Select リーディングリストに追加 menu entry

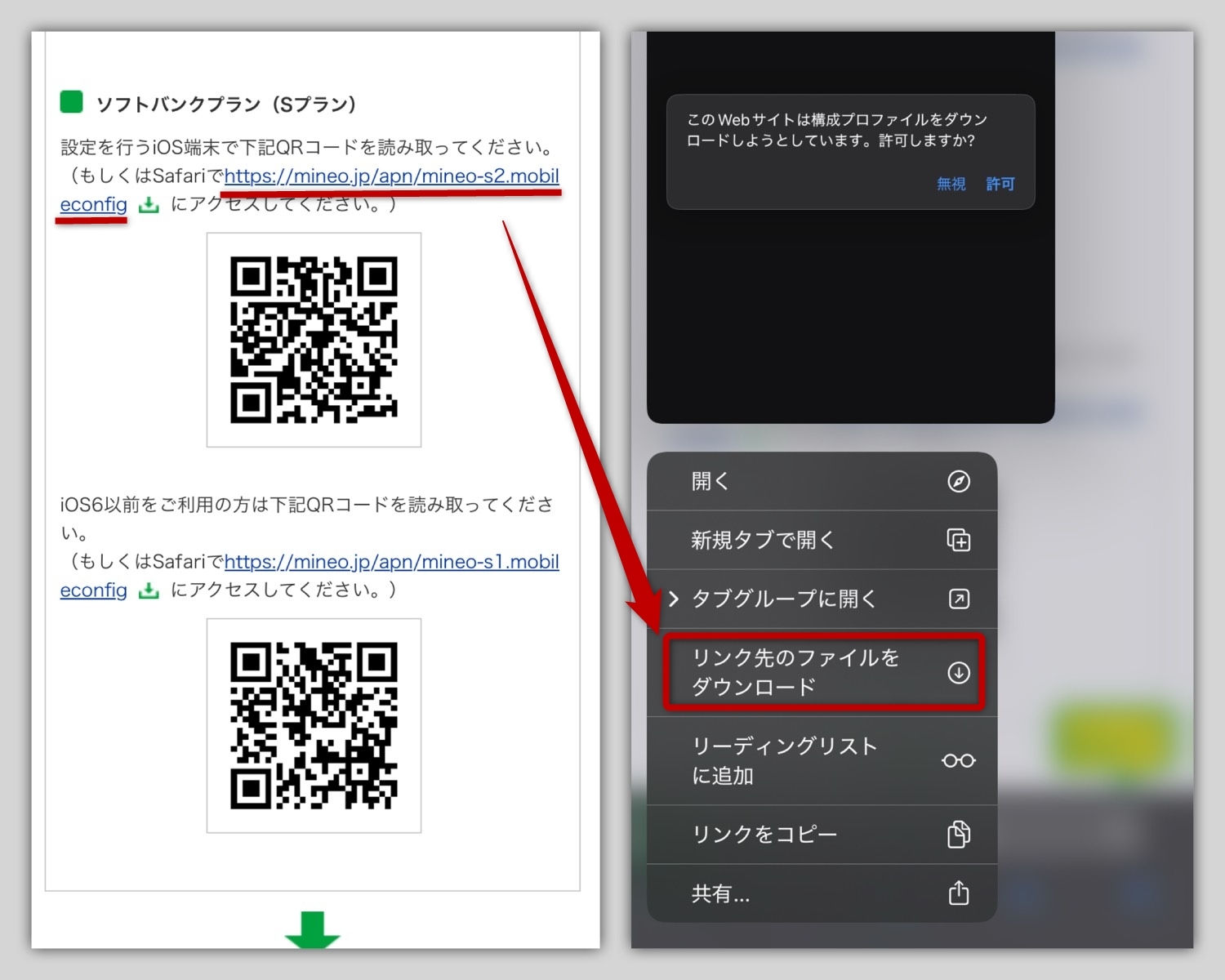click(x=784, y=760)
